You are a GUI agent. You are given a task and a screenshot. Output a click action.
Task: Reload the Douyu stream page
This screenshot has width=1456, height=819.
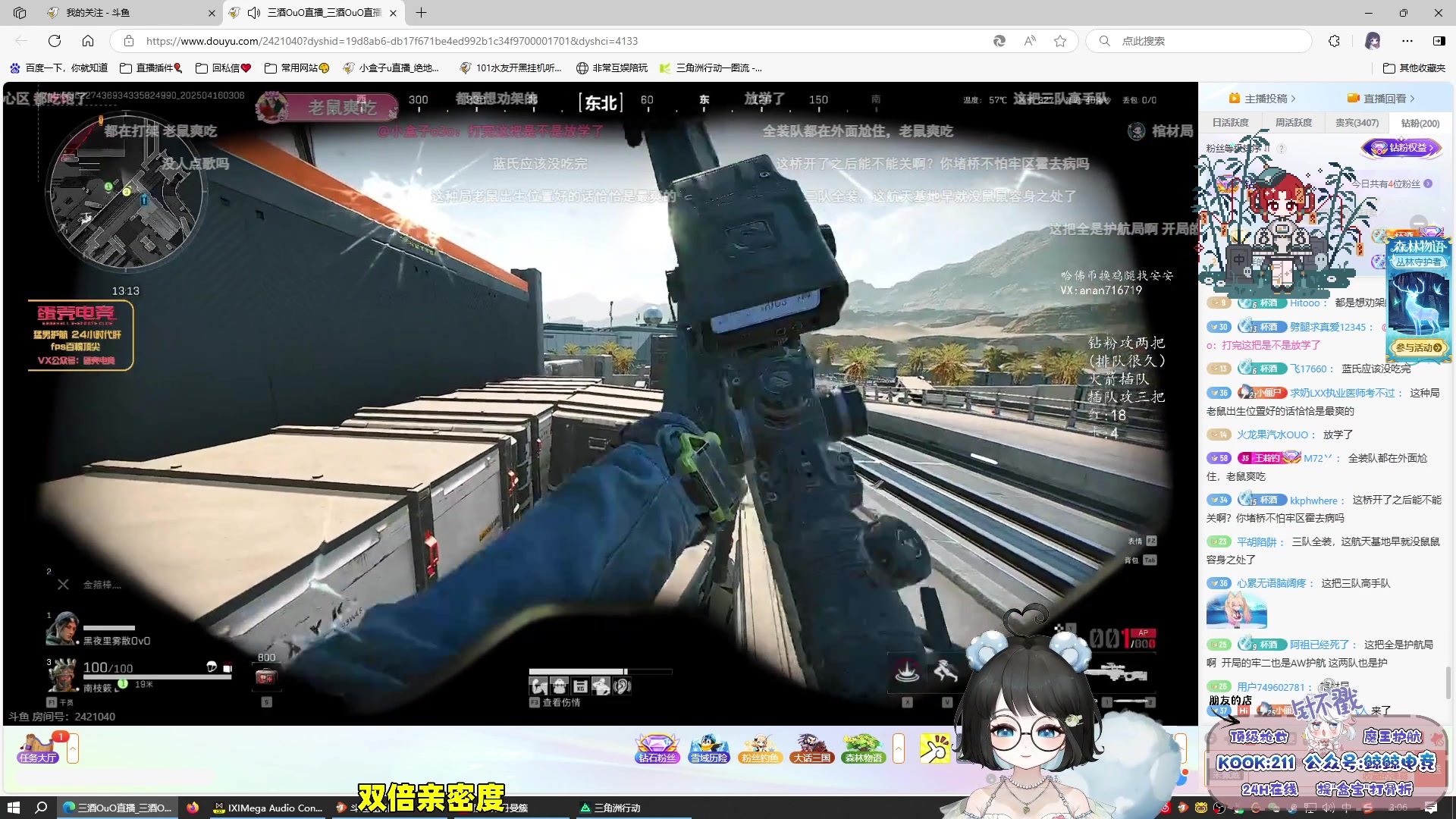coord(55,41)
